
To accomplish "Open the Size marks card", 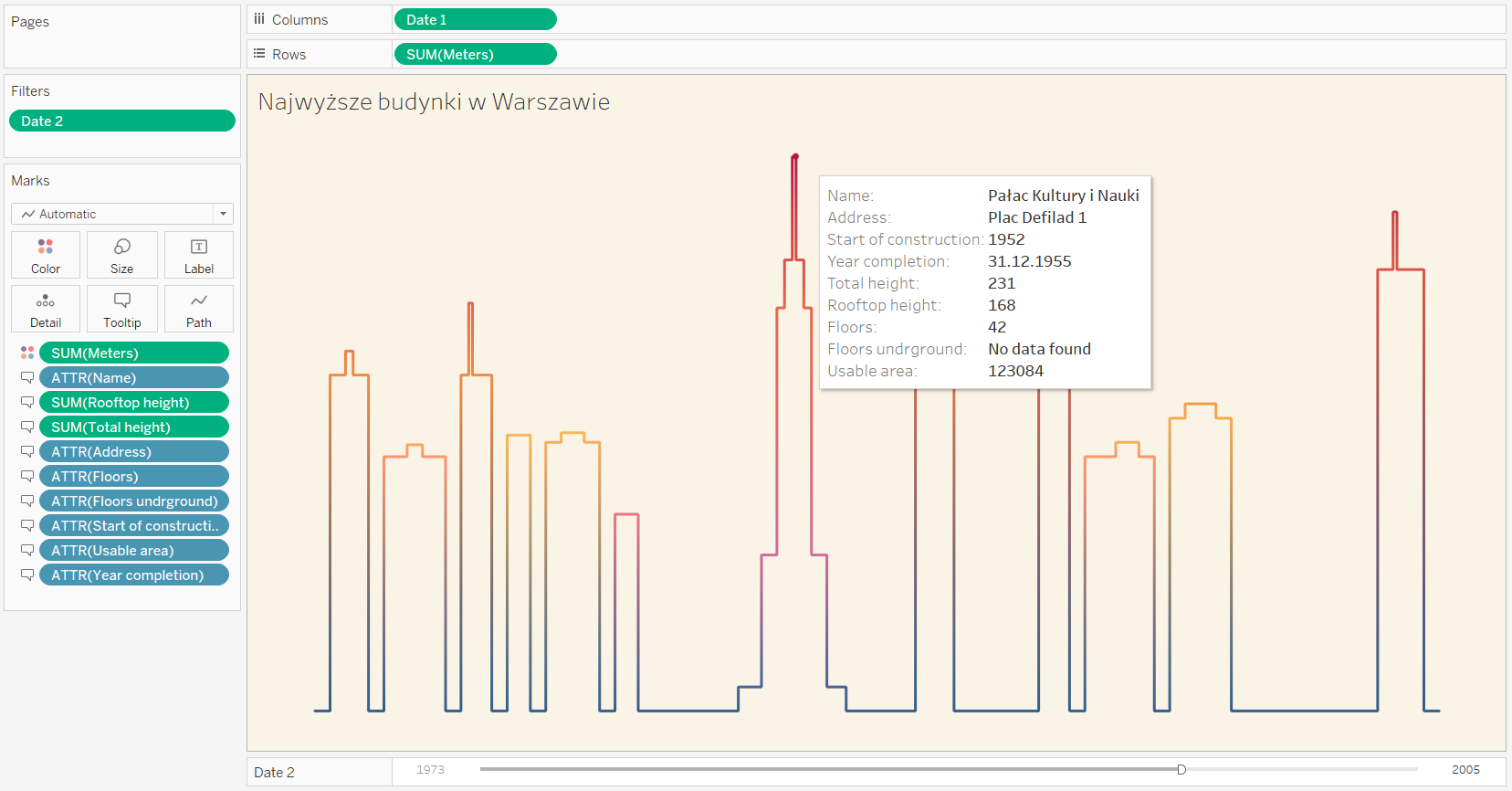I will click(x=121, y=255).
